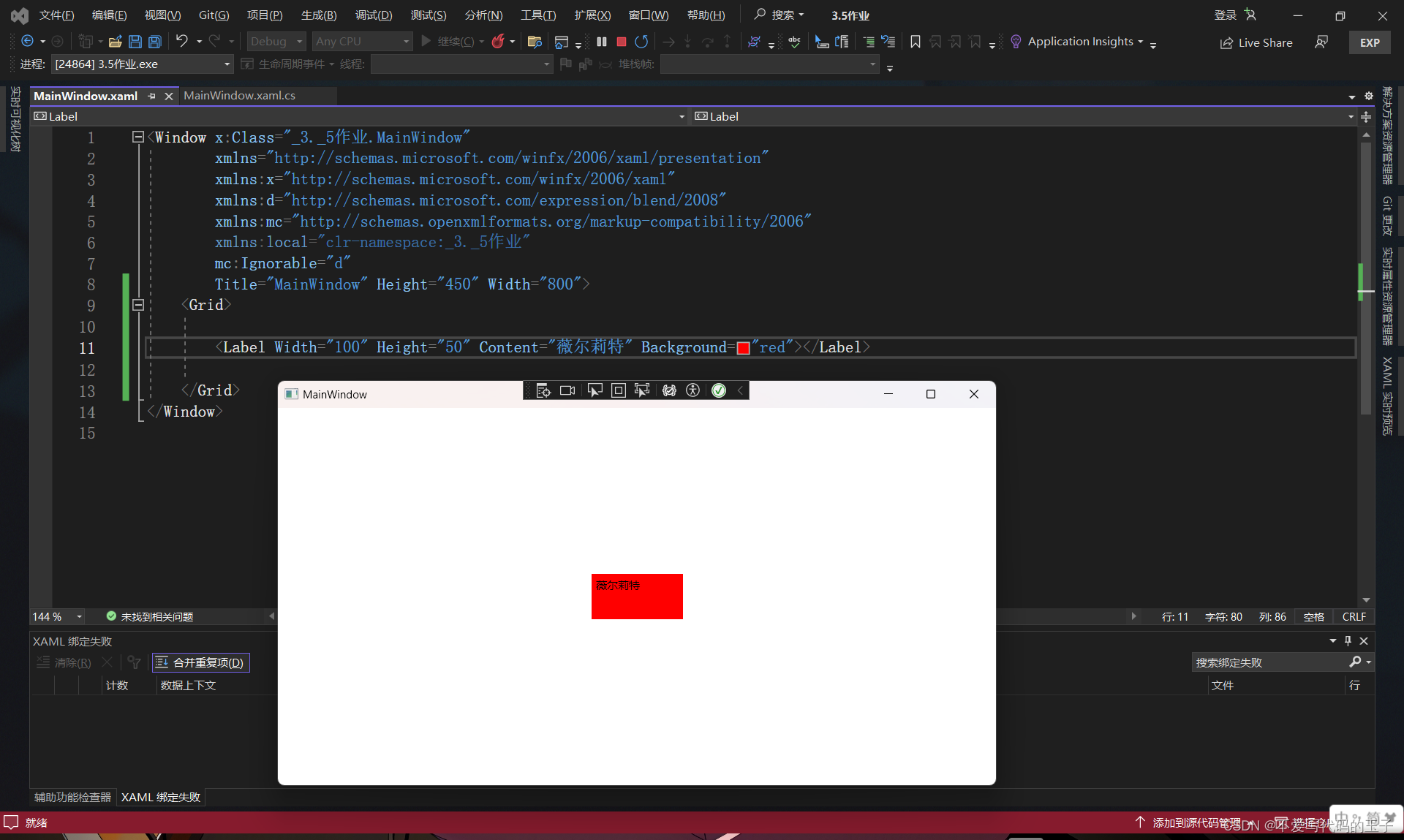
Task: Click the accessibility scan icon in in-app toolbar
Action: coord(692,390)
